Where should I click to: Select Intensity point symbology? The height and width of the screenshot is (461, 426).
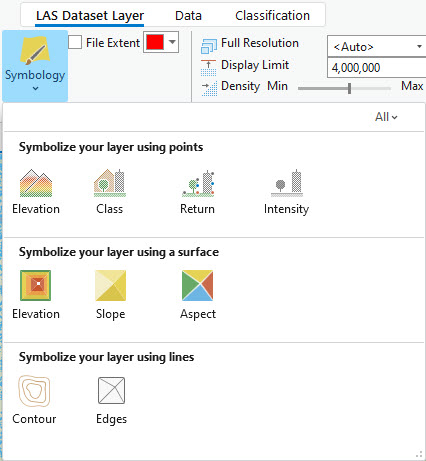pos(287,183)
